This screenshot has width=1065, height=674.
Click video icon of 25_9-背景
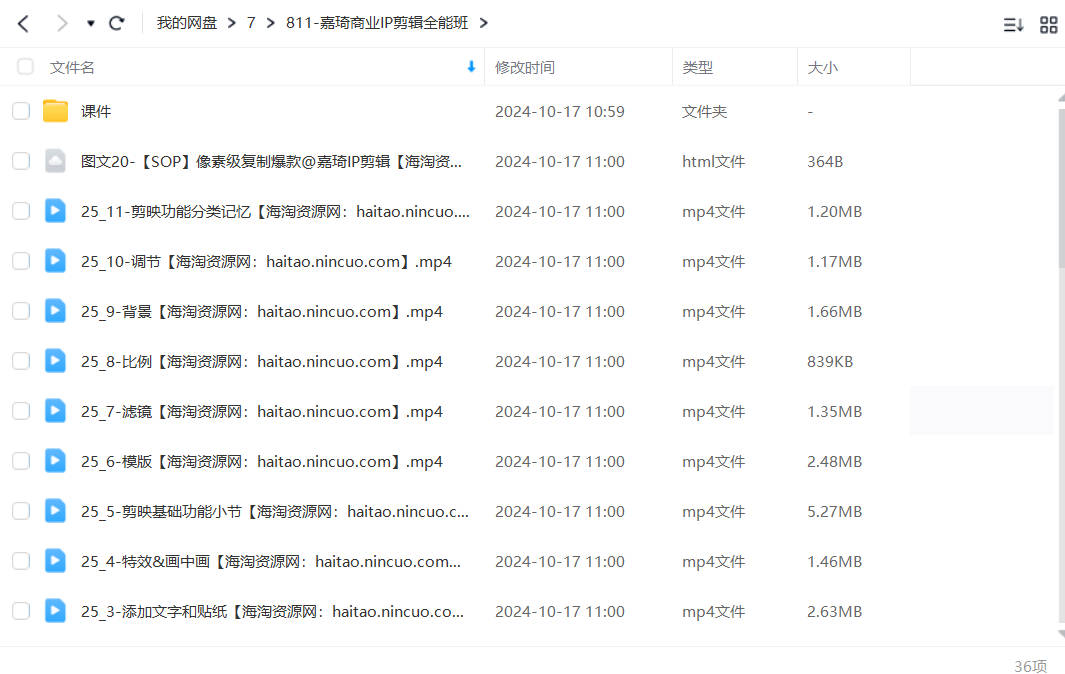click(x=55, y=311)
